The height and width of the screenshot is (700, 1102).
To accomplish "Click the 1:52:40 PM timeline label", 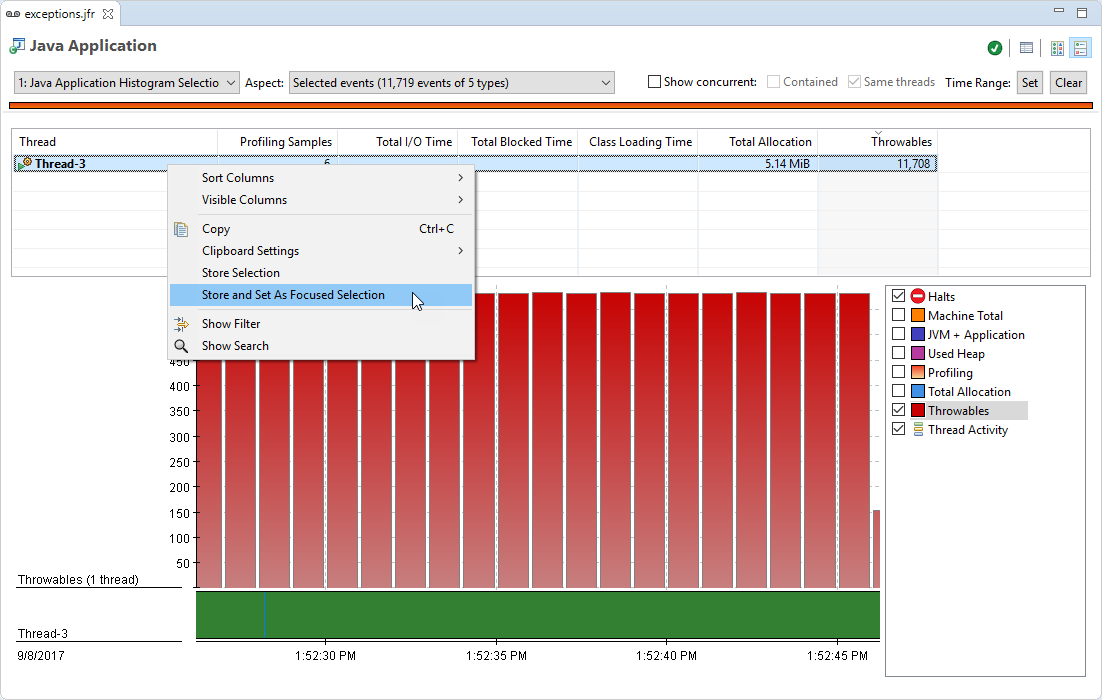I will (x=666, y=656).
